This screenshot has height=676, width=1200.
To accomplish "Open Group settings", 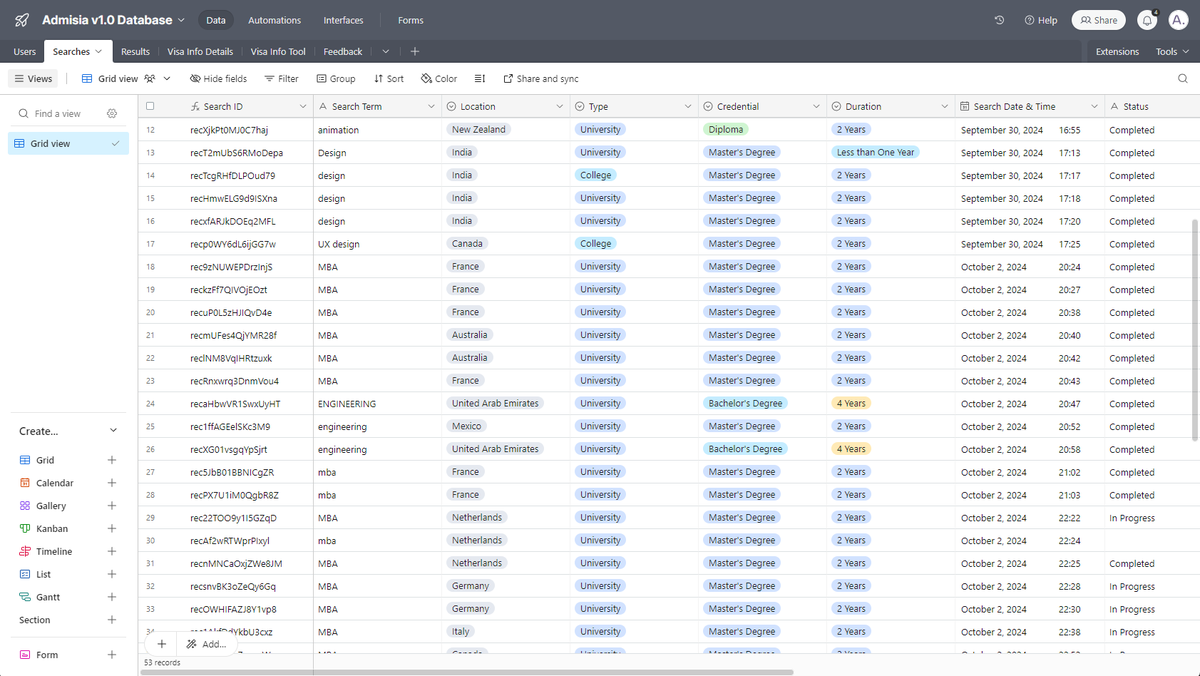I will 336,78.
